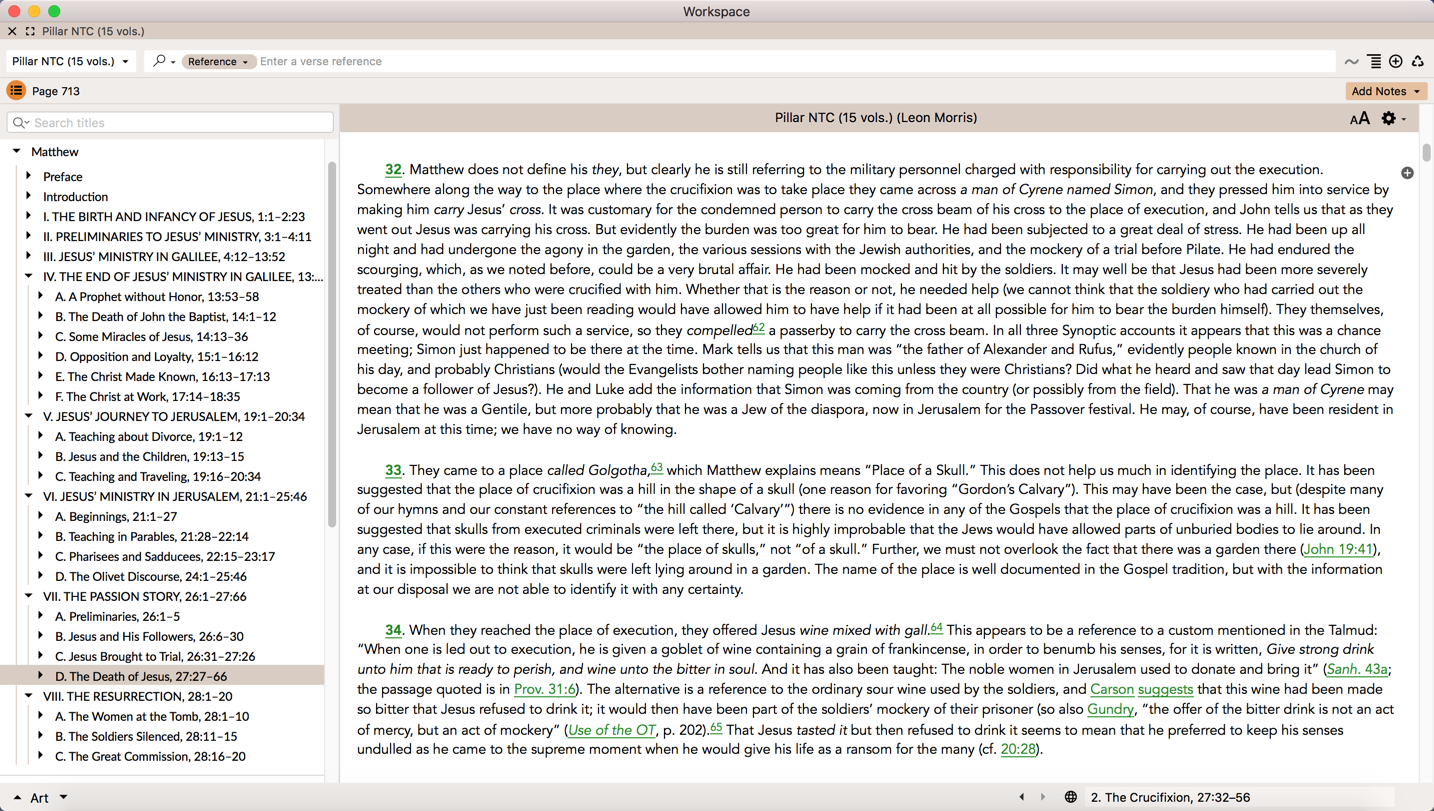This screenshot has width=1434, height=811.
Task: Open the Gundry hyperlink
Action: (x=1110, y=709)
